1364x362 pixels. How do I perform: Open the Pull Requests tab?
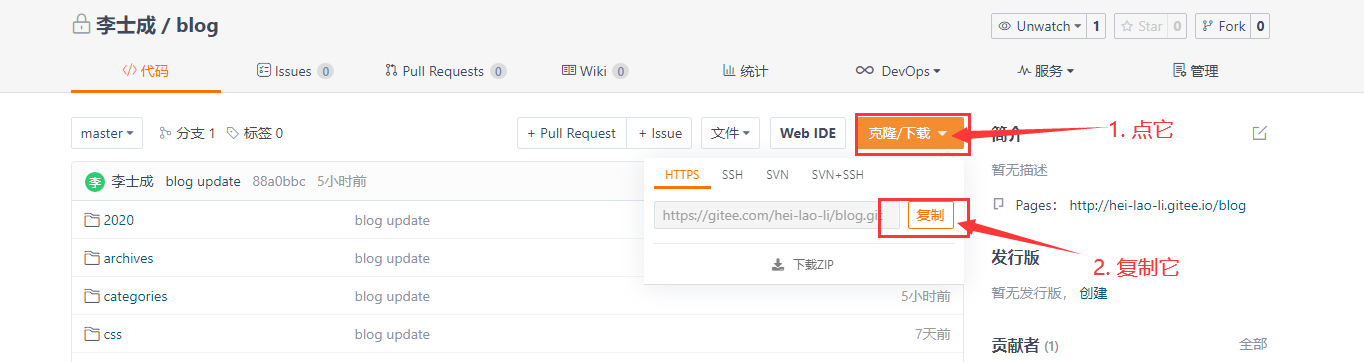point(445,71)
